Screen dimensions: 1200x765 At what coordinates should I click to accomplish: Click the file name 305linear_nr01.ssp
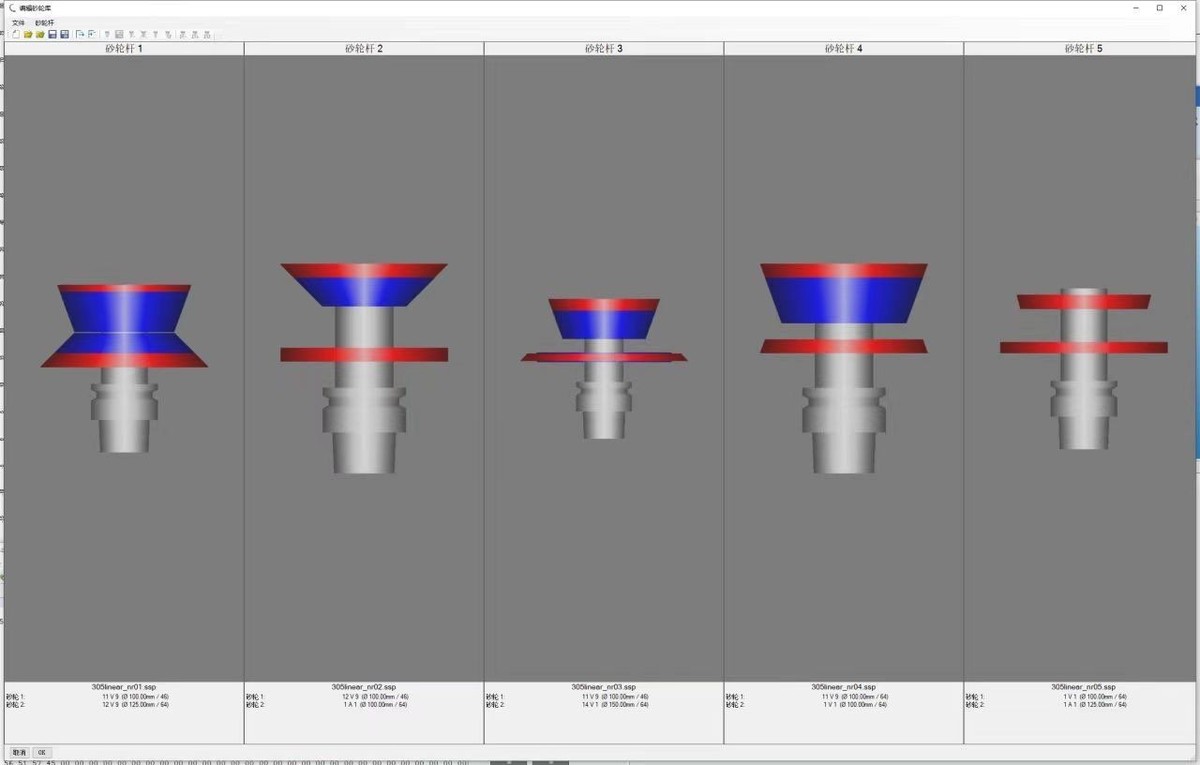pyautogui.click(x=124, y=687)
